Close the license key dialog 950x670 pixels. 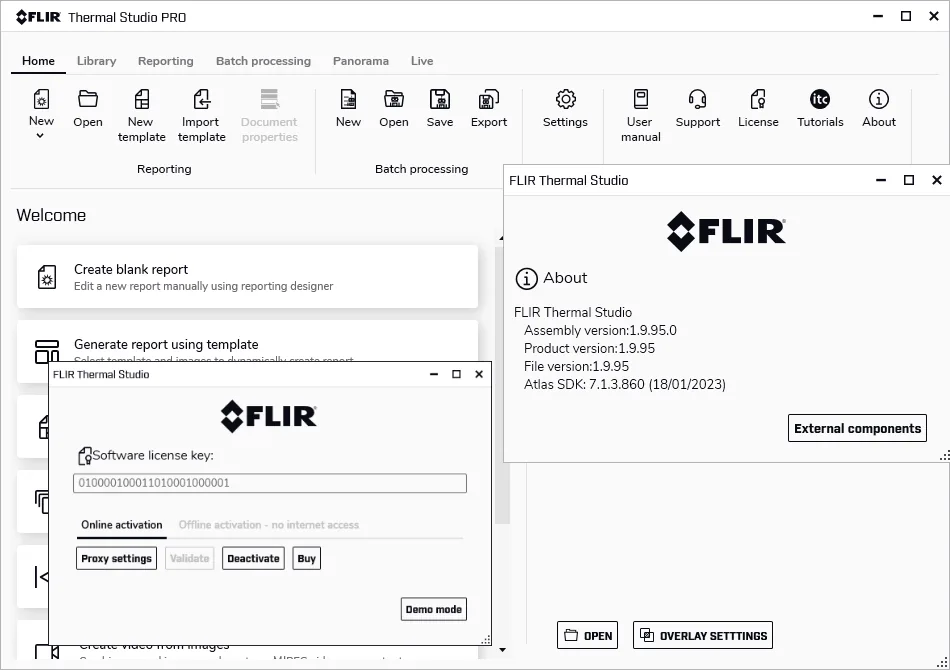479,374
